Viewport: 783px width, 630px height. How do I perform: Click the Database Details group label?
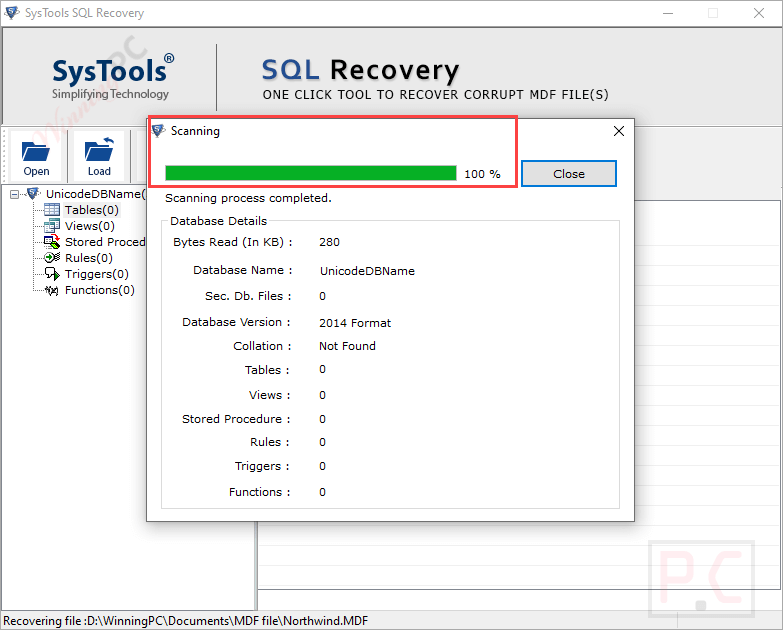point(218,221)
